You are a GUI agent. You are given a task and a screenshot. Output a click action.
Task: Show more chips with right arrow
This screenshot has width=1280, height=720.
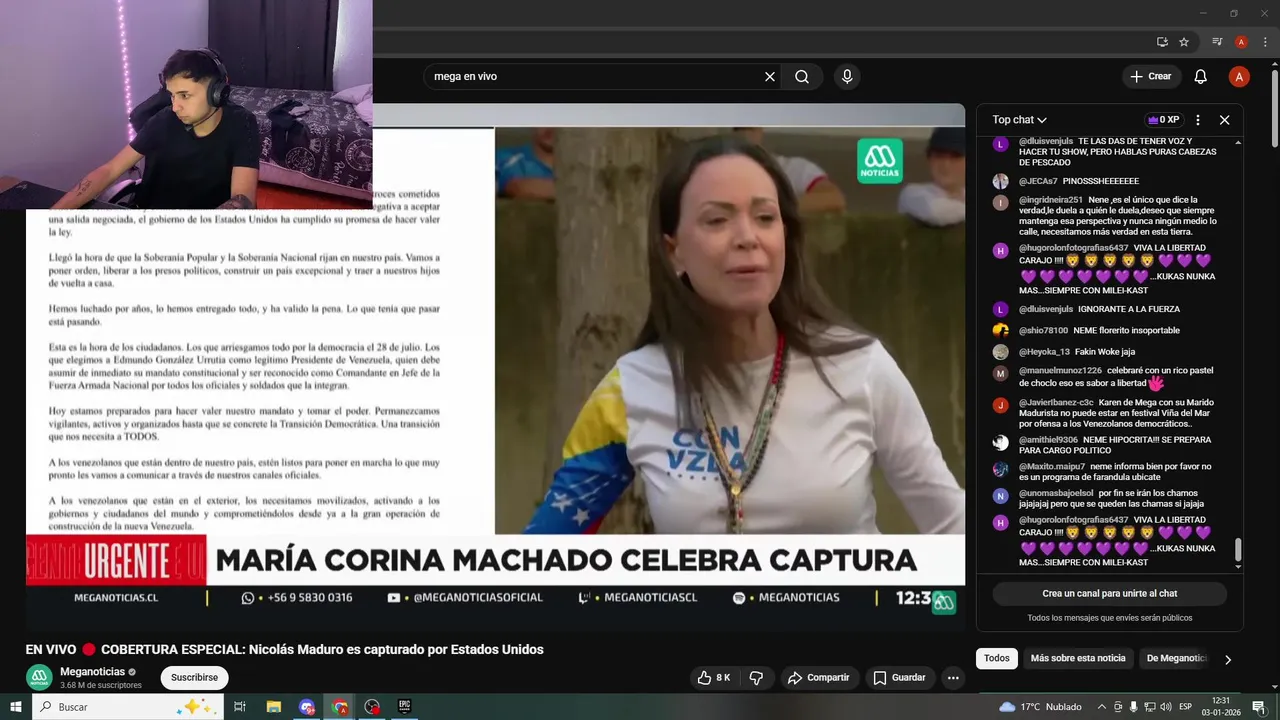[x=1228, y=659]
